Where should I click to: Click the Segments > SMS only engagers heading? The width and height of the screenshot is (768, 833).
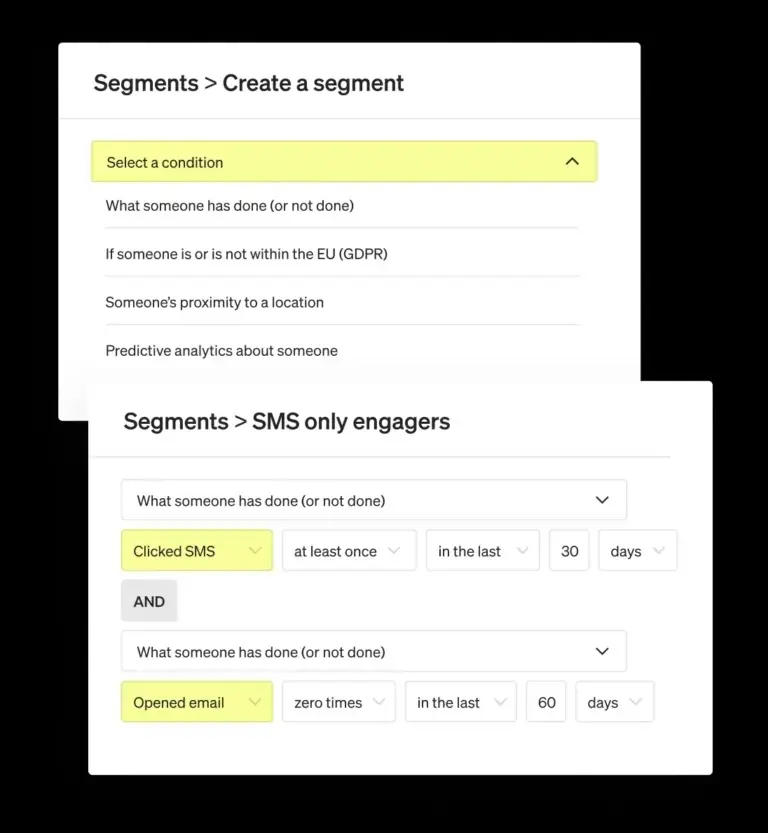point(286,422)
